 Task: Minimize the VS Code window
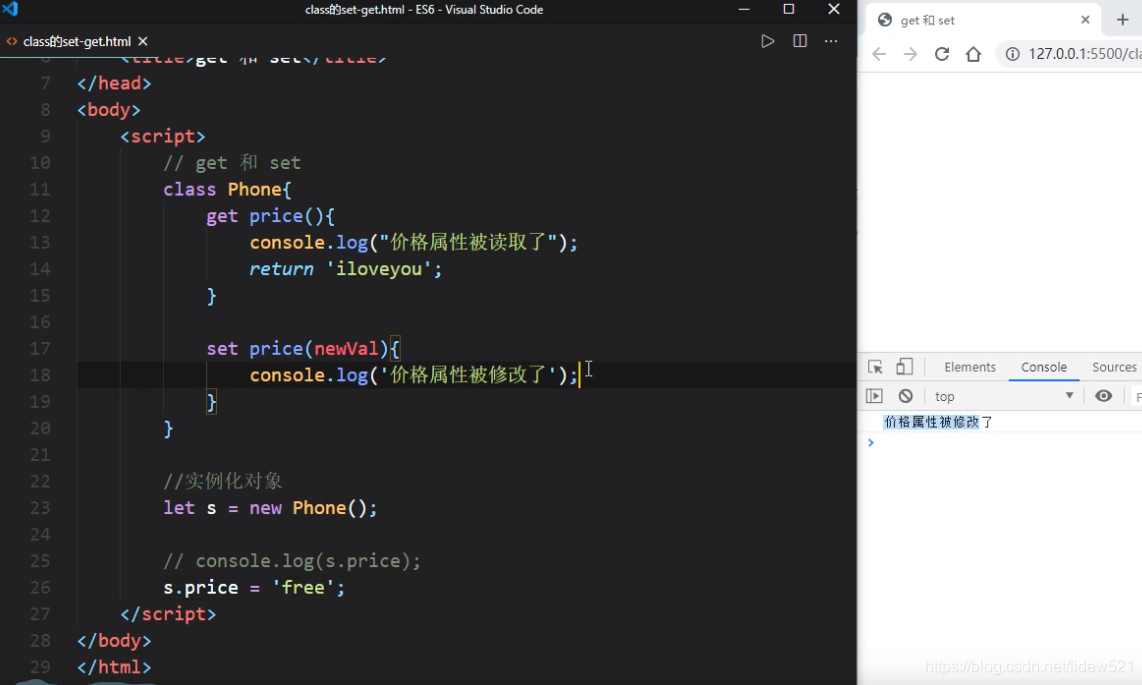(x=744, y=9)
